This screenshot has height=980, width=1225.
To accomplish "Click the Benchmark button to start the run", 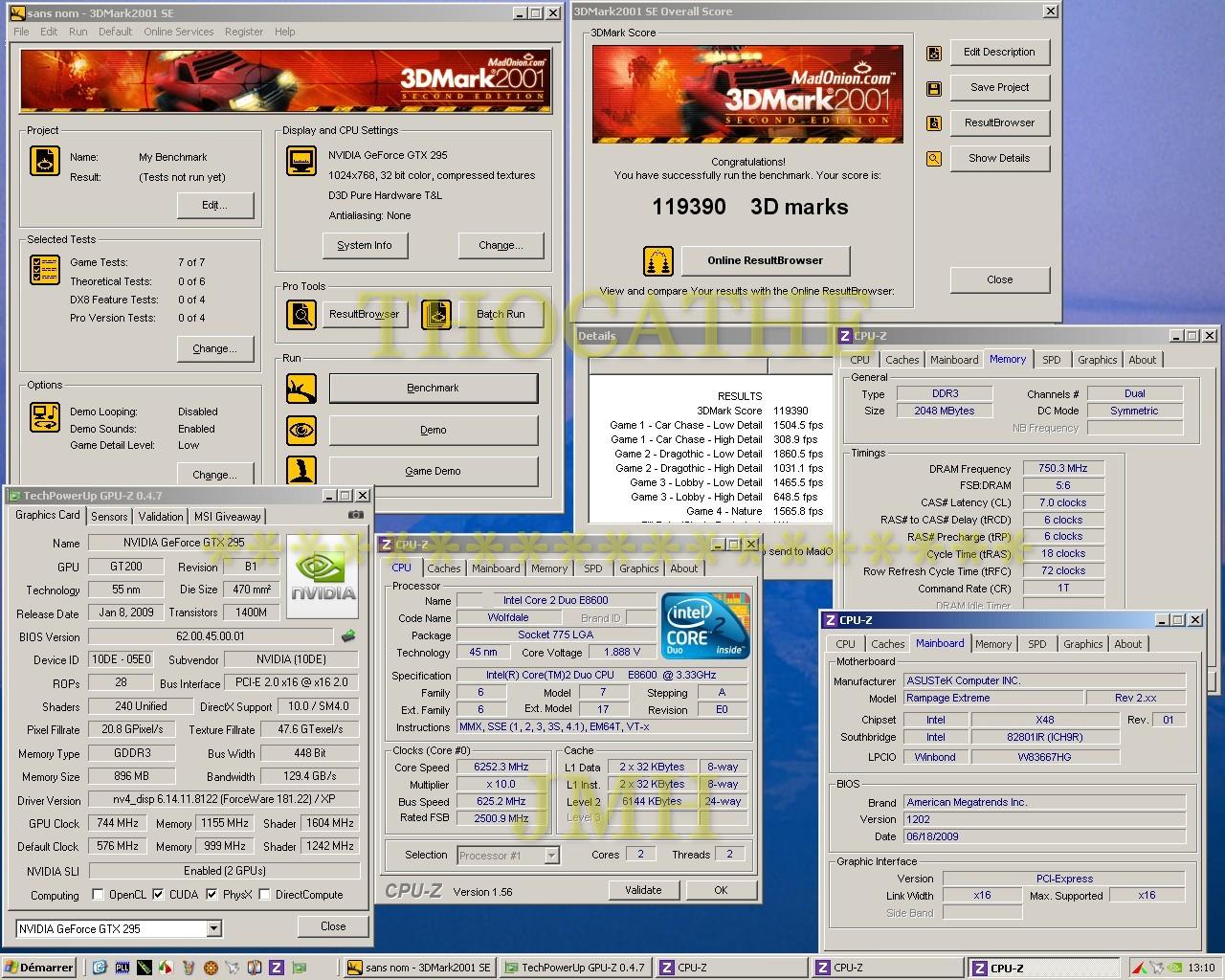I will click(x=433, y=389).
